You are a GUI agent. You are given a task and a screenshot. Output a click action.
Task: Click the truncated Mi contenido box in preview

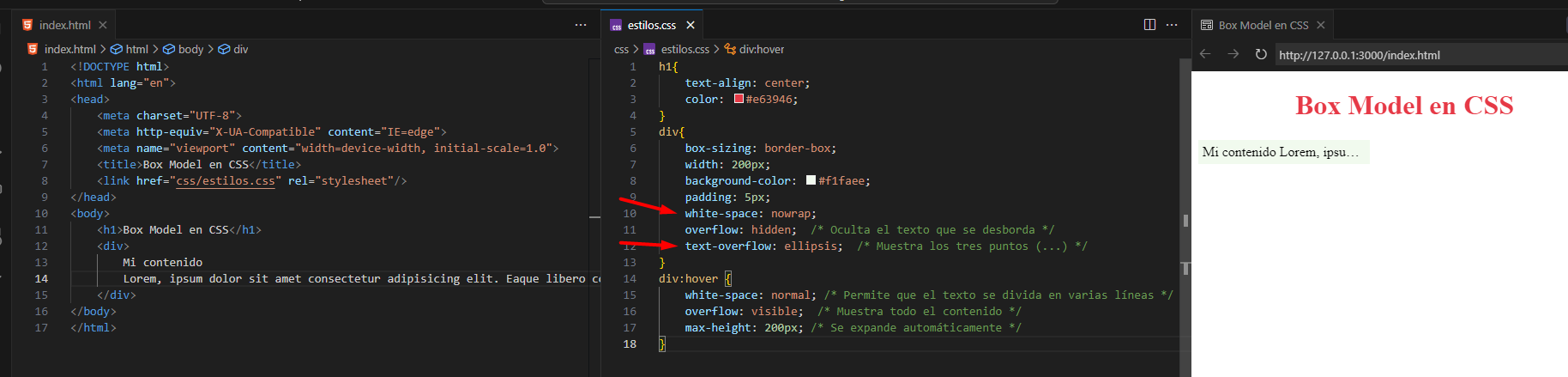pos(1283,152)
